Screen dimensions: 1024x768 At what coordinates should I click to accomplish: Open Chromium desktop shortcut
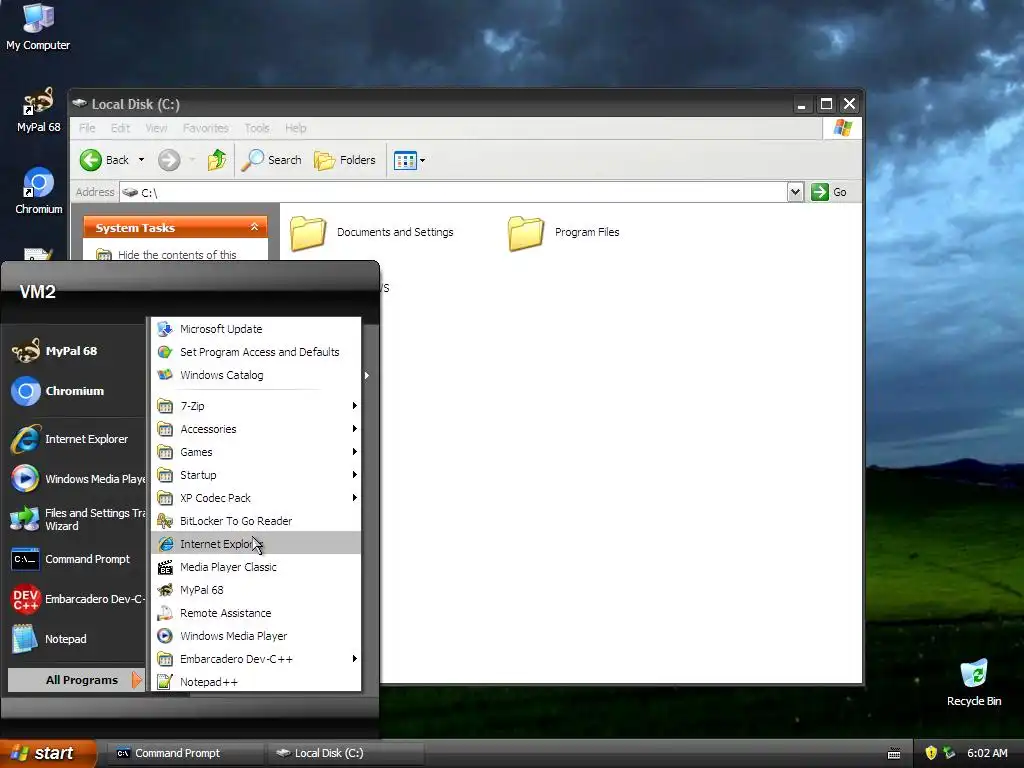coord(39,191)
